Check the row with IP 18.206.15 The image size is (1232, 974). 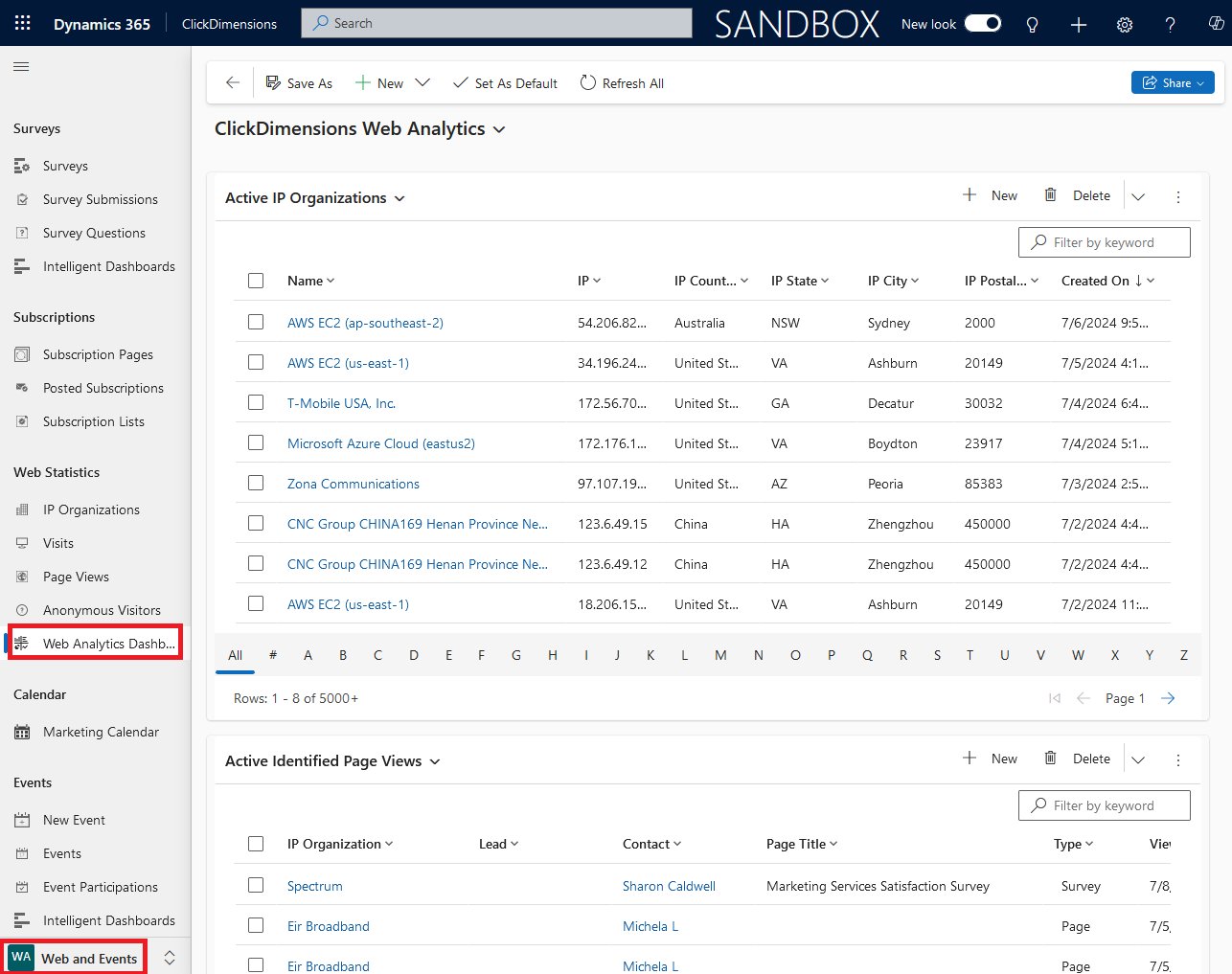point(256,603)
